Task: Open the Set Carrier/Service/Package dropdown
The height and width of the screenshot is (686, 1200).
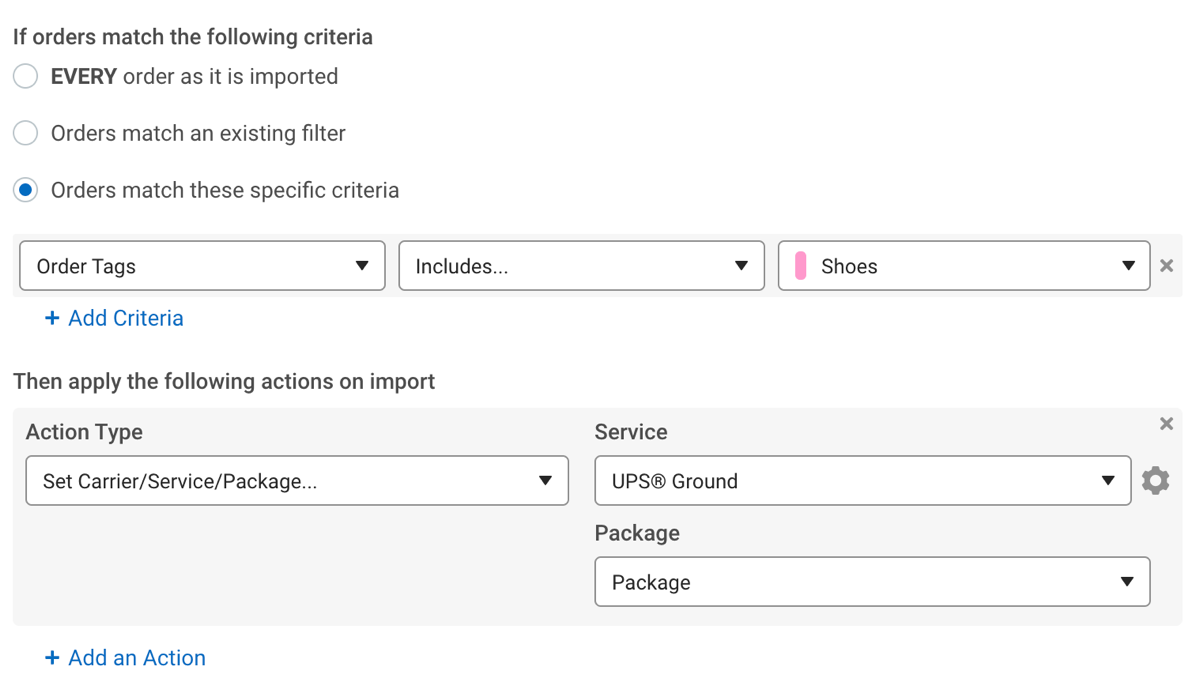Action: click(297, 480)
